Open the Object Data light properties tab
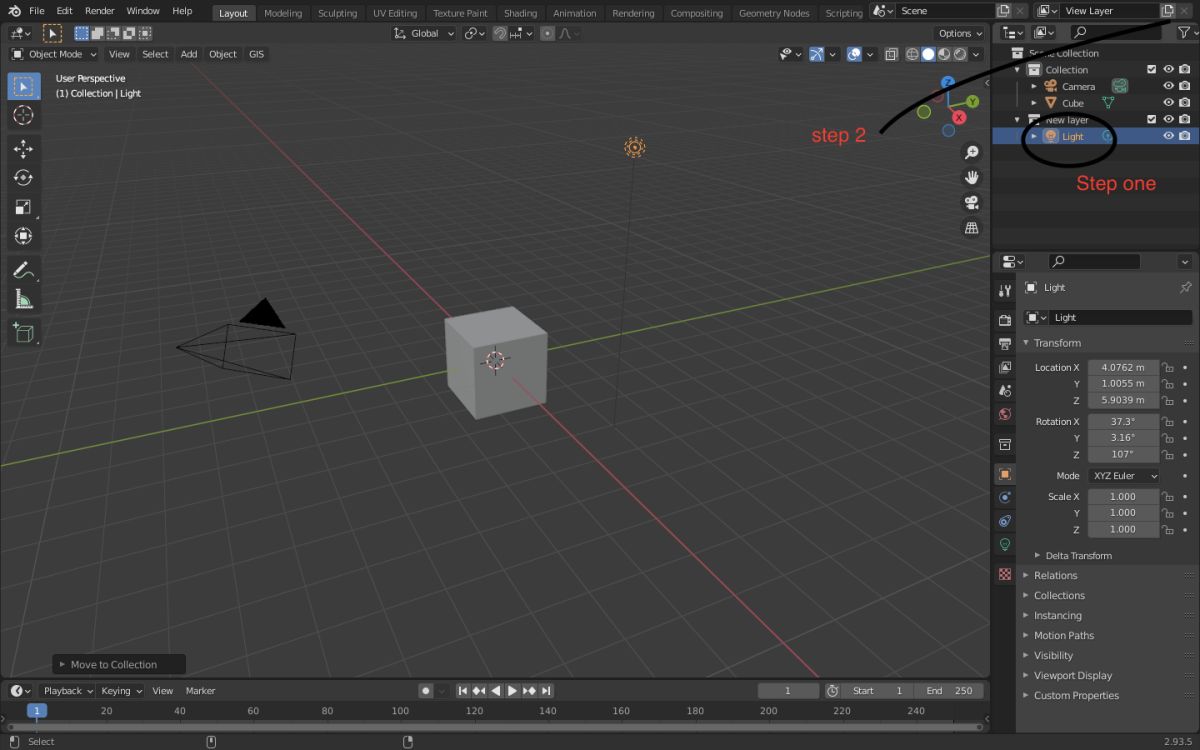 (x=1005, y=545)
